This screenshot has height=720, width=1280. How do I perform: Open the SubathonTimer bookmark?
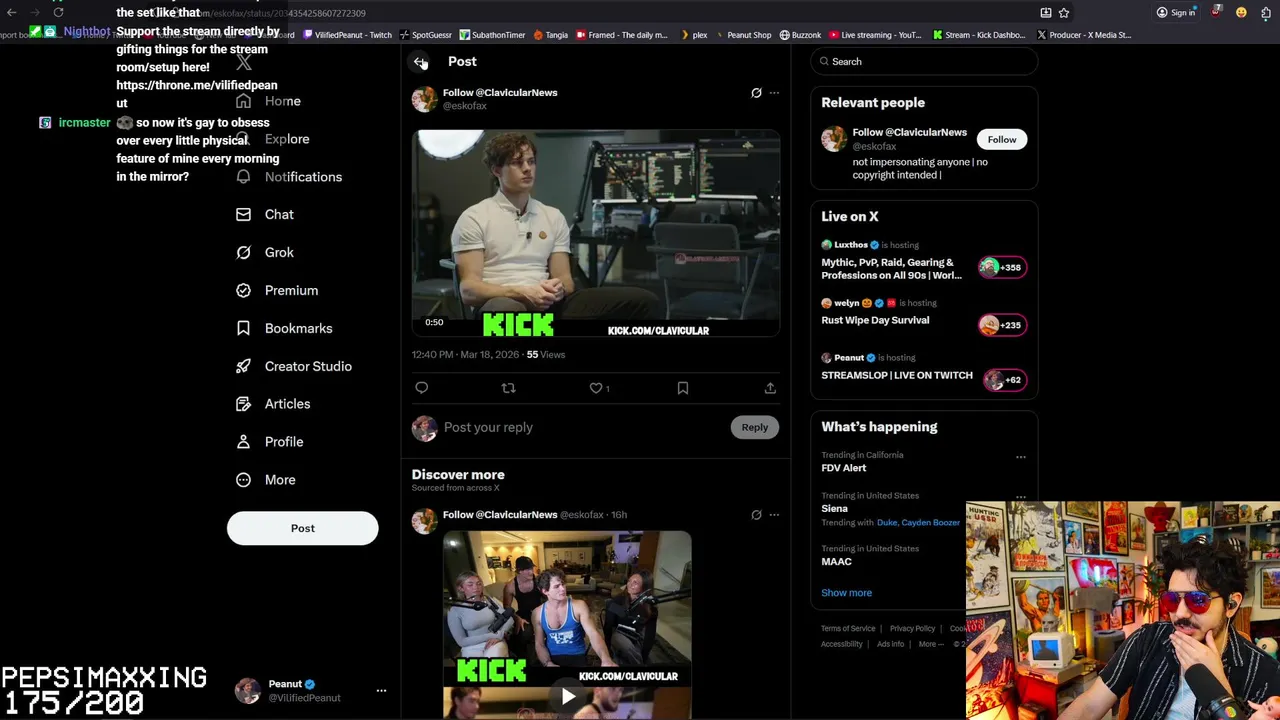pyautogui.click(x=492, y=35)
